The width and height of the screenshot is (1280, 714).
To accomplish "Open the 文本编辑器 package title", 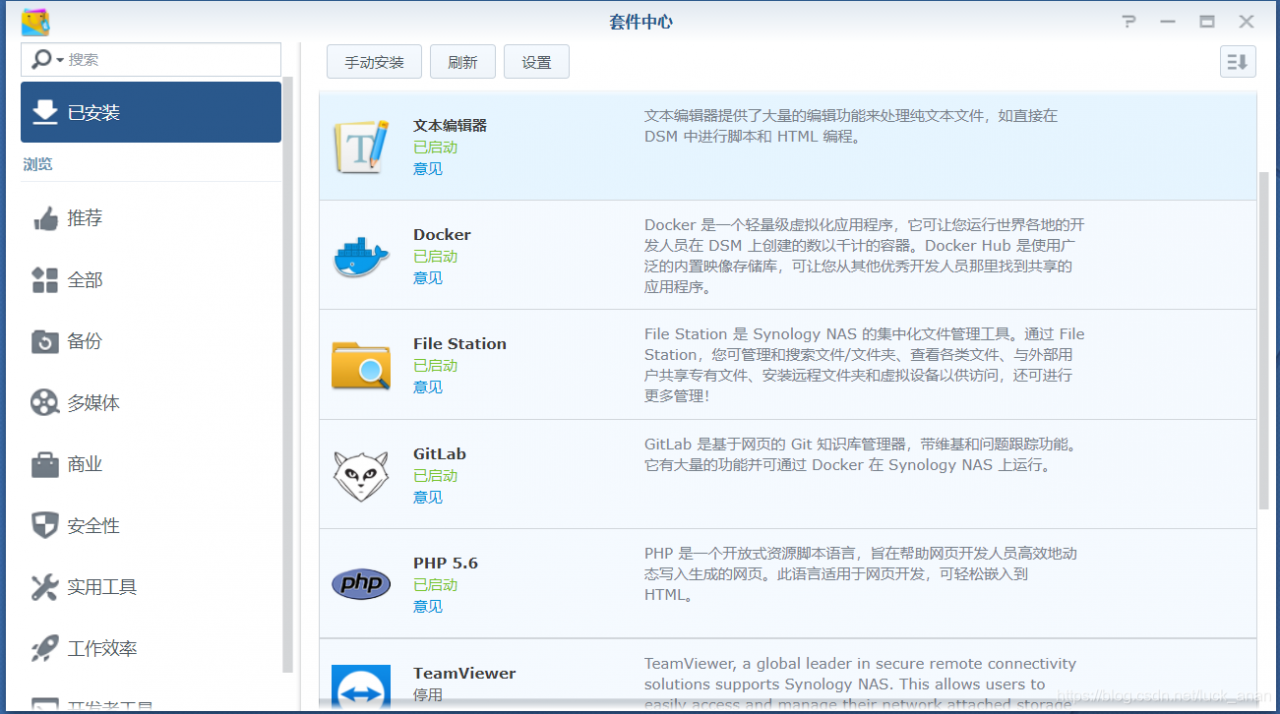I will (x=450, y=126).
